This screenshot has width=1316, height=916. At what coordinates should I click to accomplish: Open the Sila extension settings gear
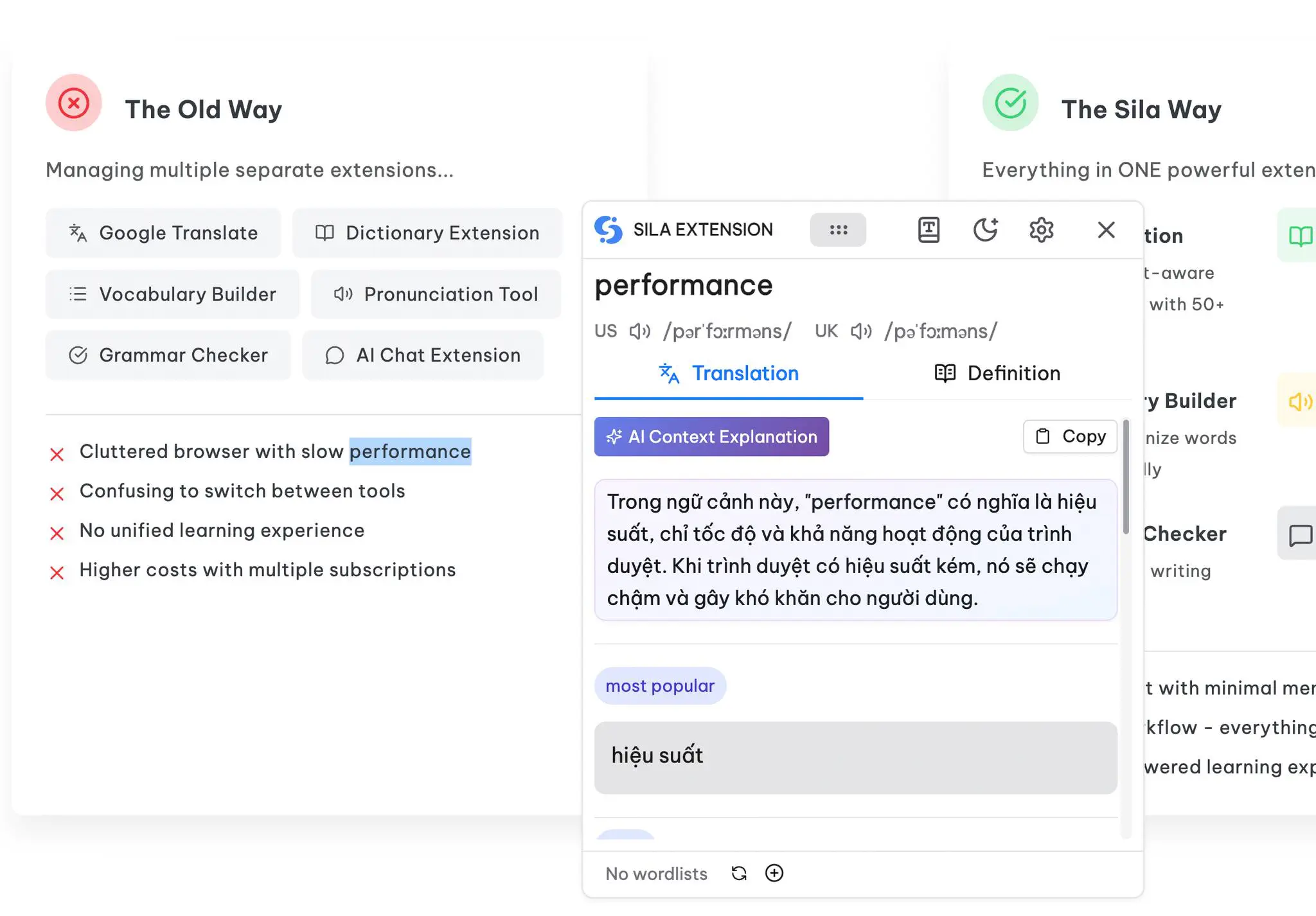point(1042,229)
